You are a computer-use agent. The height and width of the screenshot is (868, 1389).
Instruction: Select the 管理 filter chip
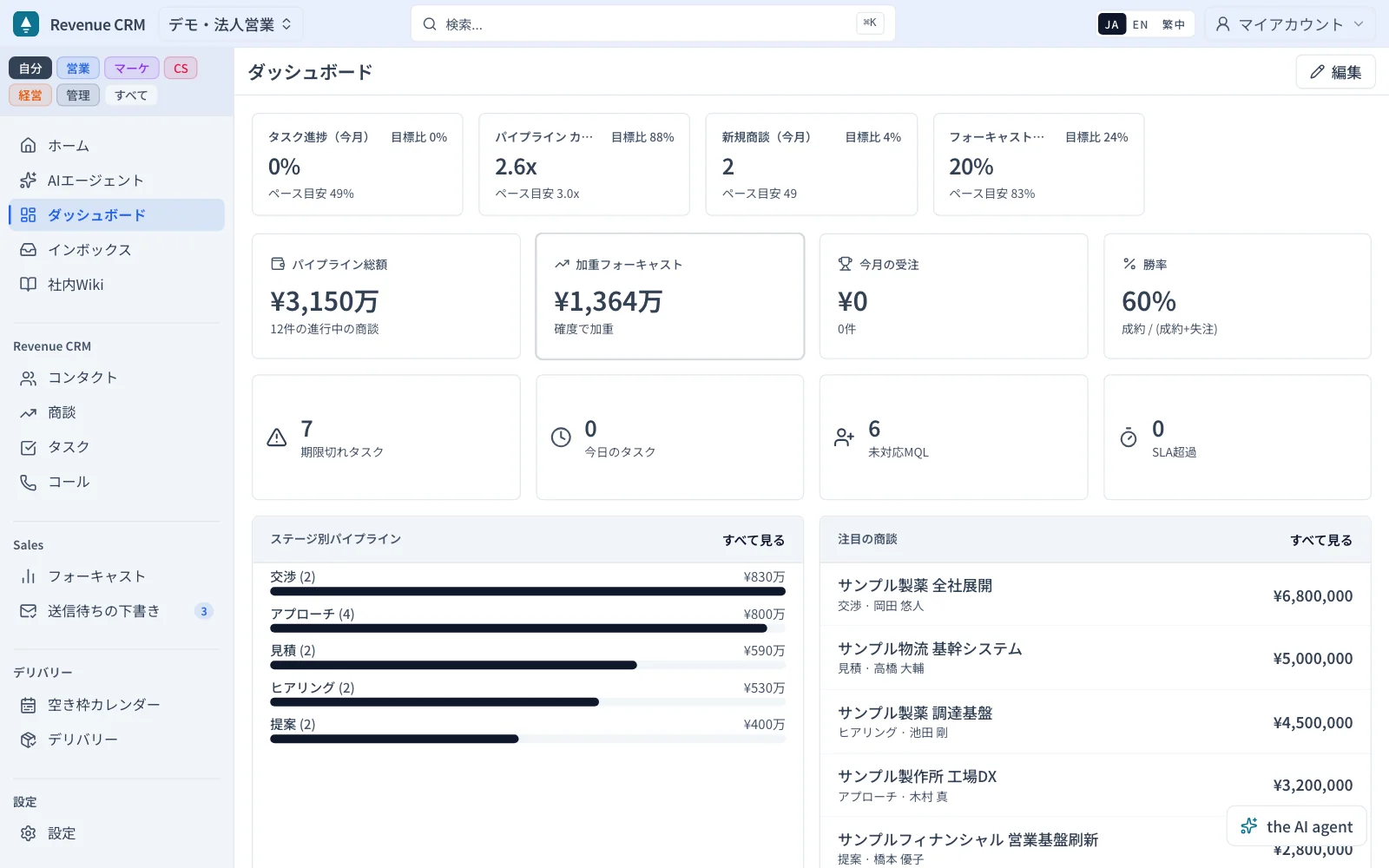point(78,95)
